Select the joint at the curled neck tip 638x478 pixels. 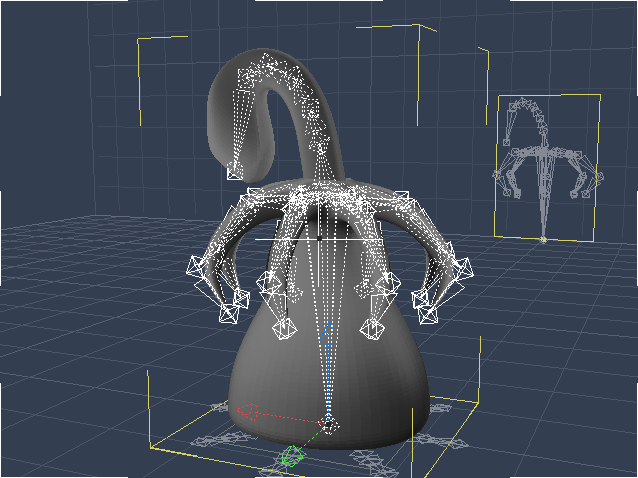point(234,172)
